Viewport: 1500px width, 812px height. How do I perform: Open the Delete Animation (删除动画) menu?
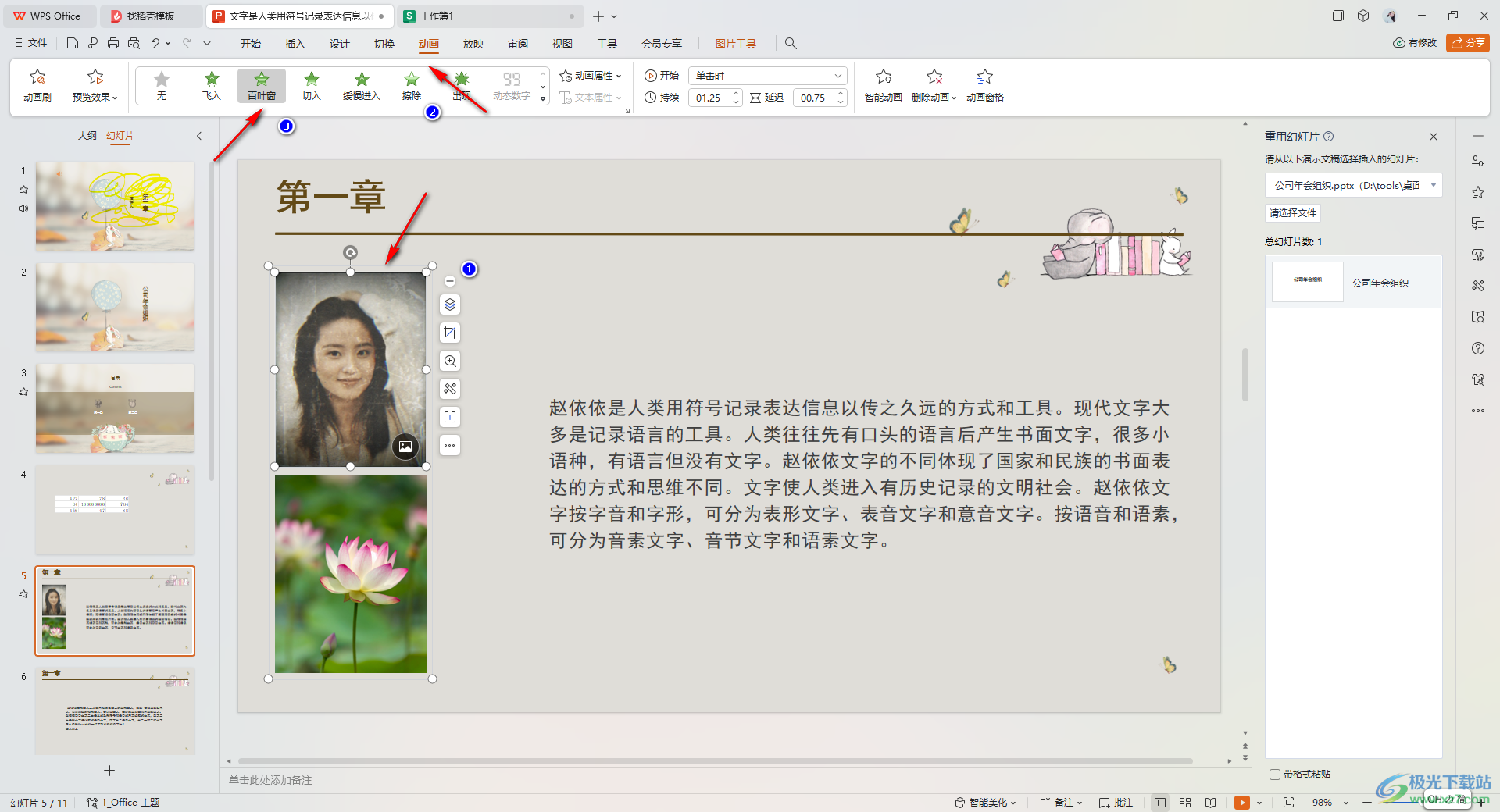tap(934, 85)
